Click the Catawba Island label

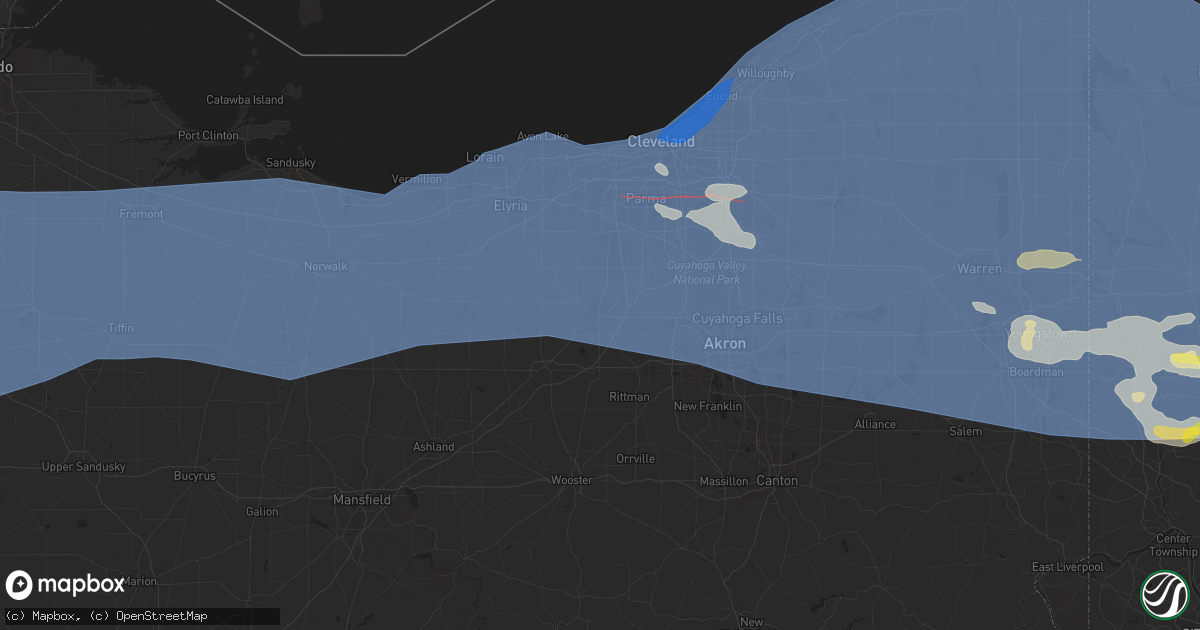(x=245, y=100)
